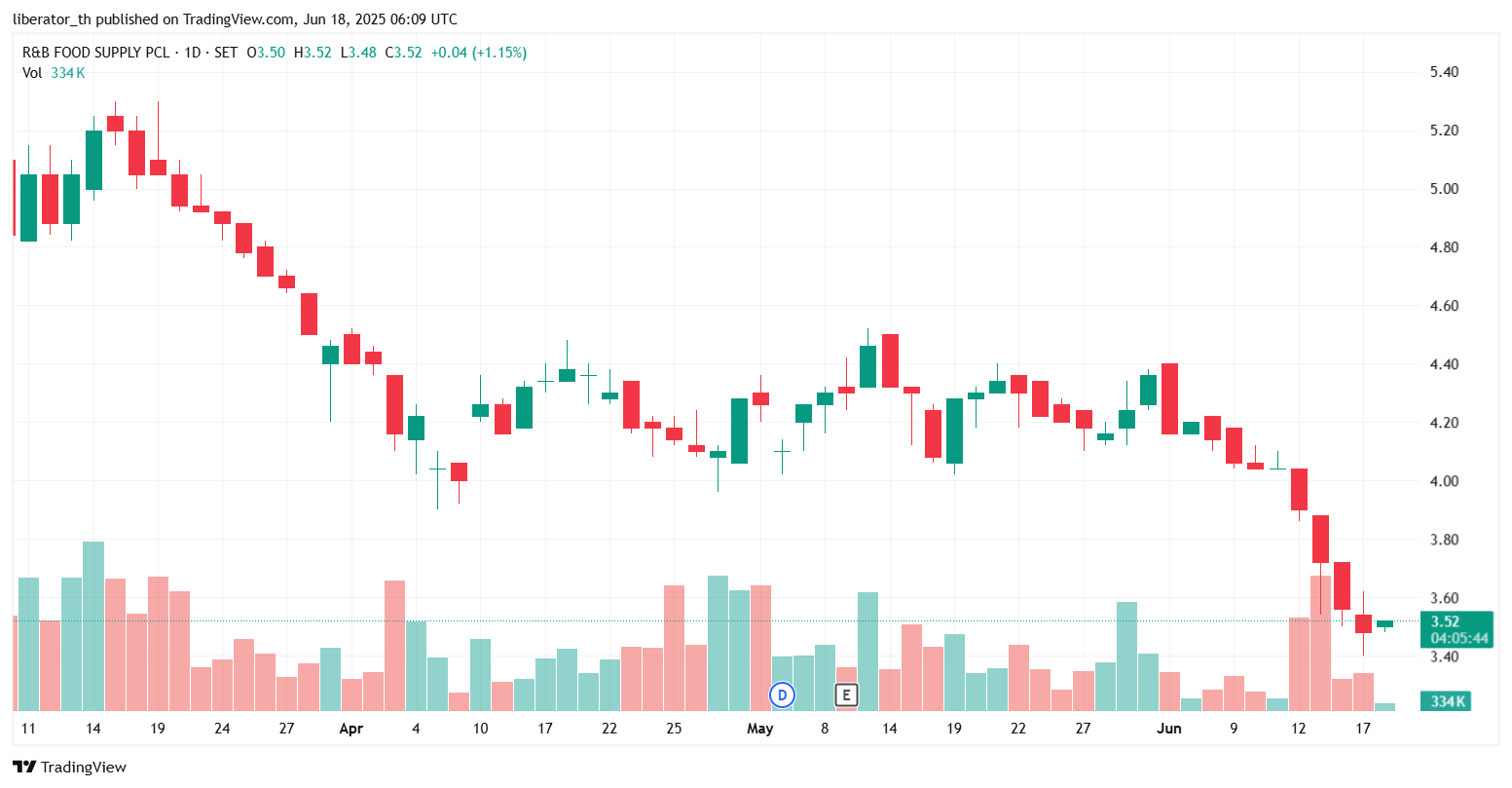Click the 4.60 price axis label
This screenshot has width=1512, height=788.
(1444, 306)
